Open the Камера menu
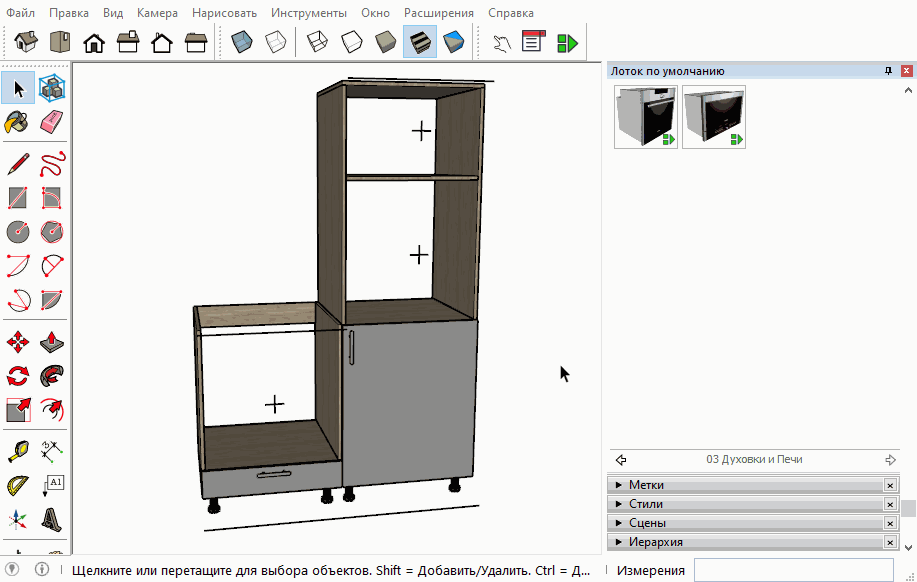 point(157,12)
